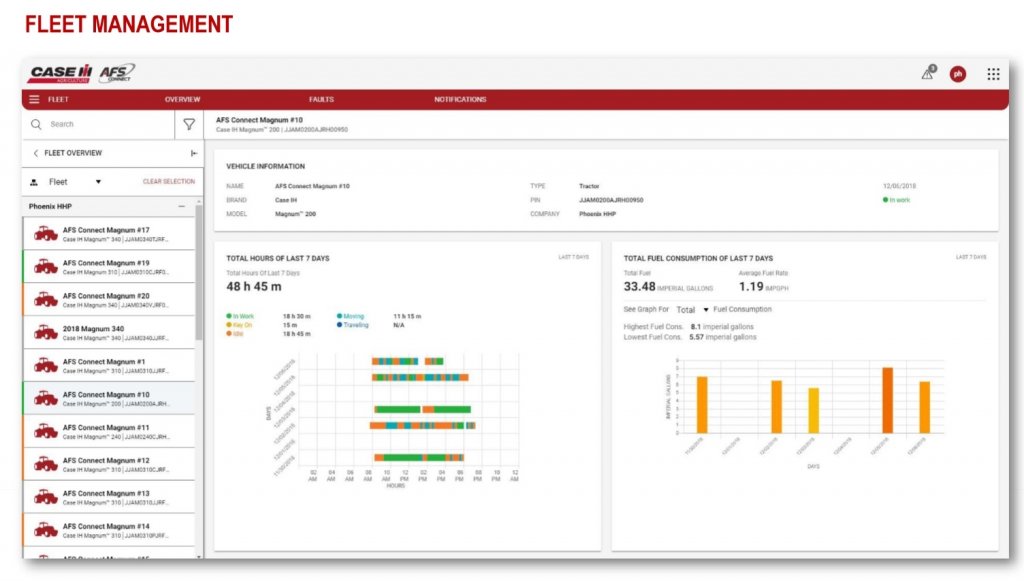1024x581 pixels.
Task: Click the Lowest Fuel Cons. value 5.57
Action: pyautogui.click(x=696, y=338)
